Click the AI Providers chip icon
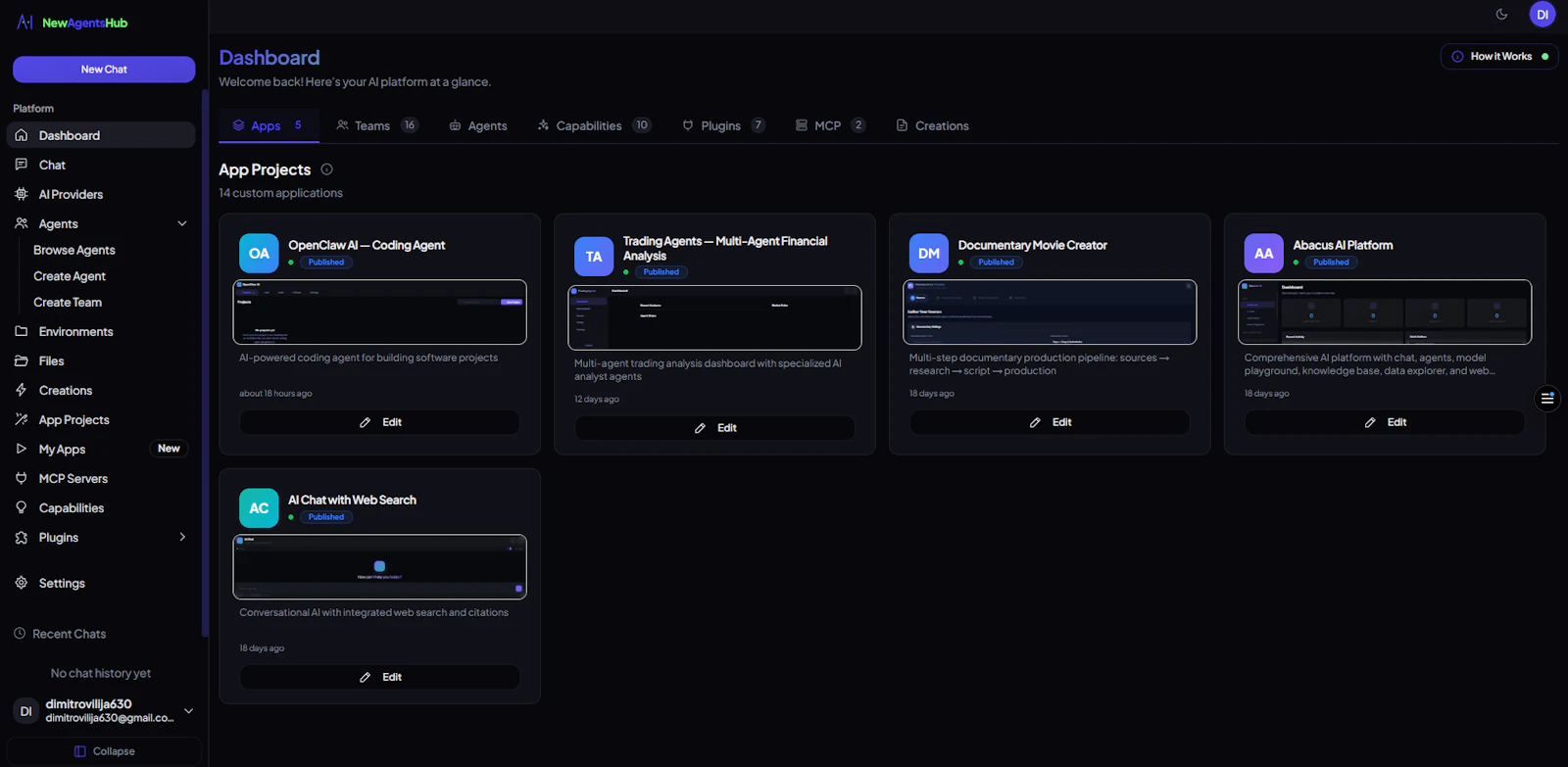The height and width of the screenshot is (767, 1568). coord(22,194)
